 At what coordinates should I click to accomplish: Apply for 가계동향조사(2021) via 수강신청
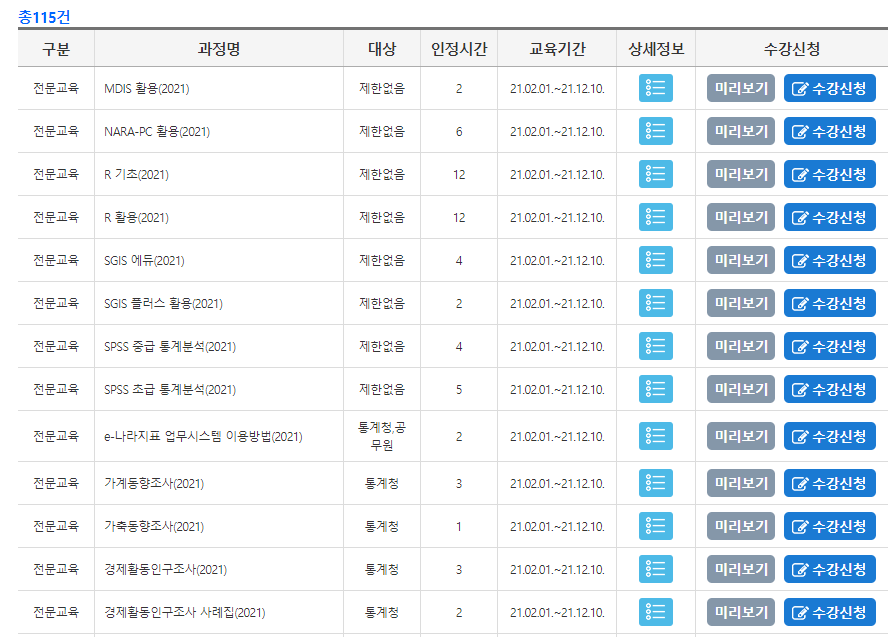[x=829, y=483]
